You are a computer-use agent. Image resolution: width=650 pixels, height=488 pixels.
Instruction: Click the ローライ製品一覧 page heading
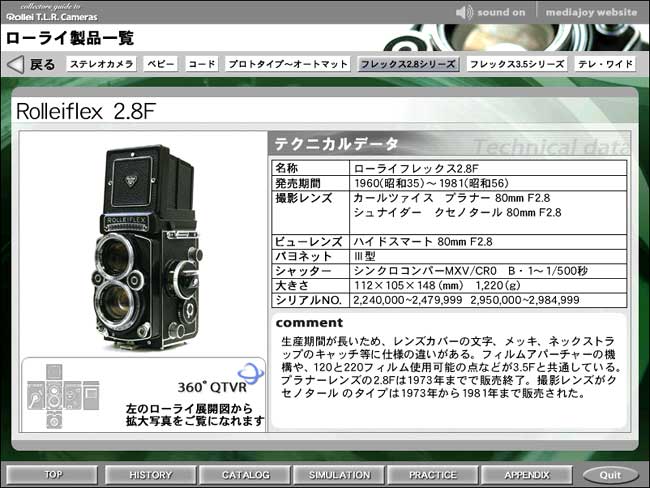(x=70, y=38)
